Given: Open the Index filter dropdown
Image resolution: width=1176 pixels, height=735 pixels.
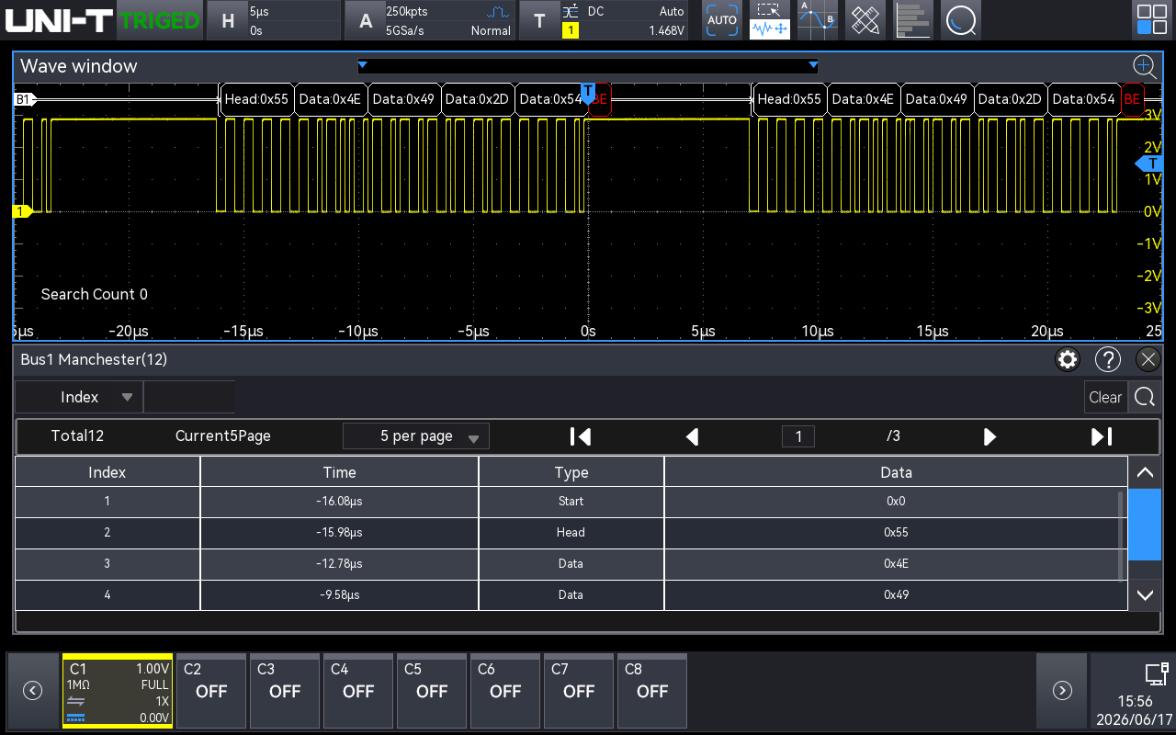Looking at the screenshot, I should click(x=79, y=397).
